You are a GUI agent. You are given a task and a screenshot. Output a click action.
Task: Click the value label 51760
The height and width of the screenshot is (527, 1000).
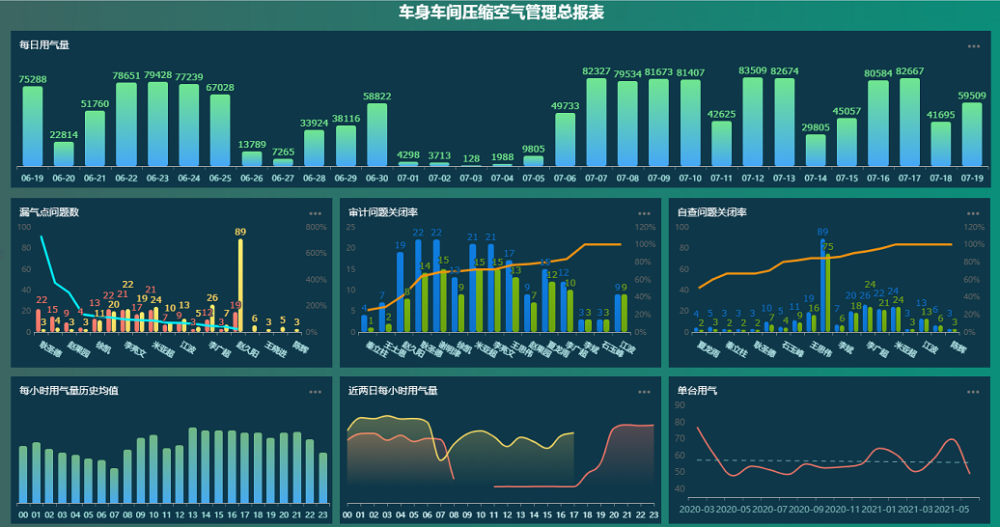coord(95,103)
